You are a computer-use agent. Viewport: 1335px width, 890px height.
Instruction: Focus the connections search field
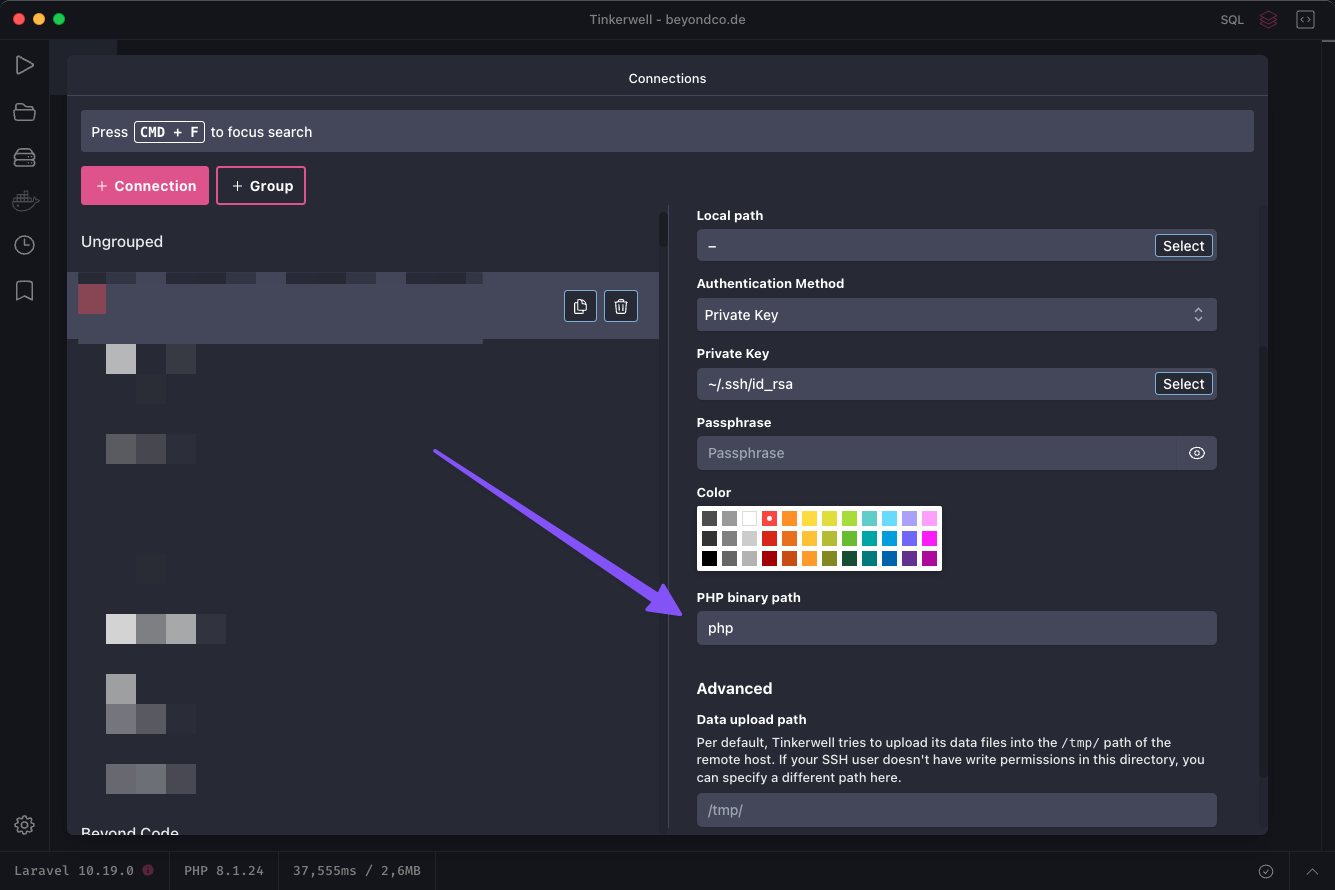667,131
